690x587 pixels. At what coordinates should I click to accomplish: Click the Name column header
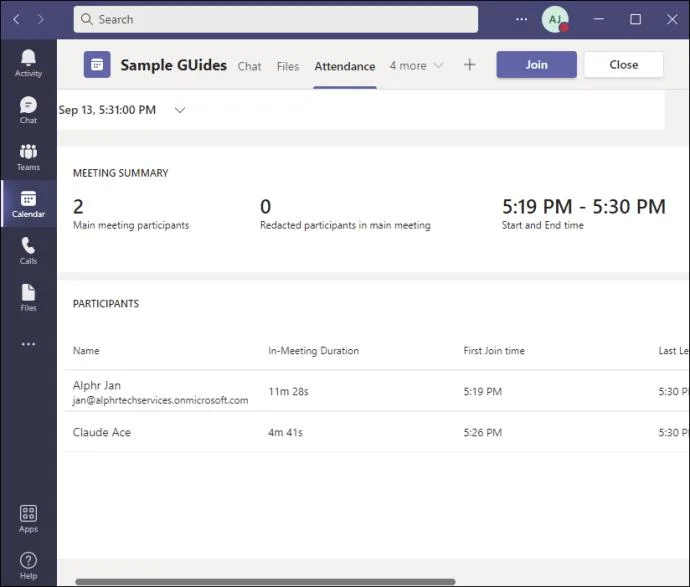coord(86,351)
